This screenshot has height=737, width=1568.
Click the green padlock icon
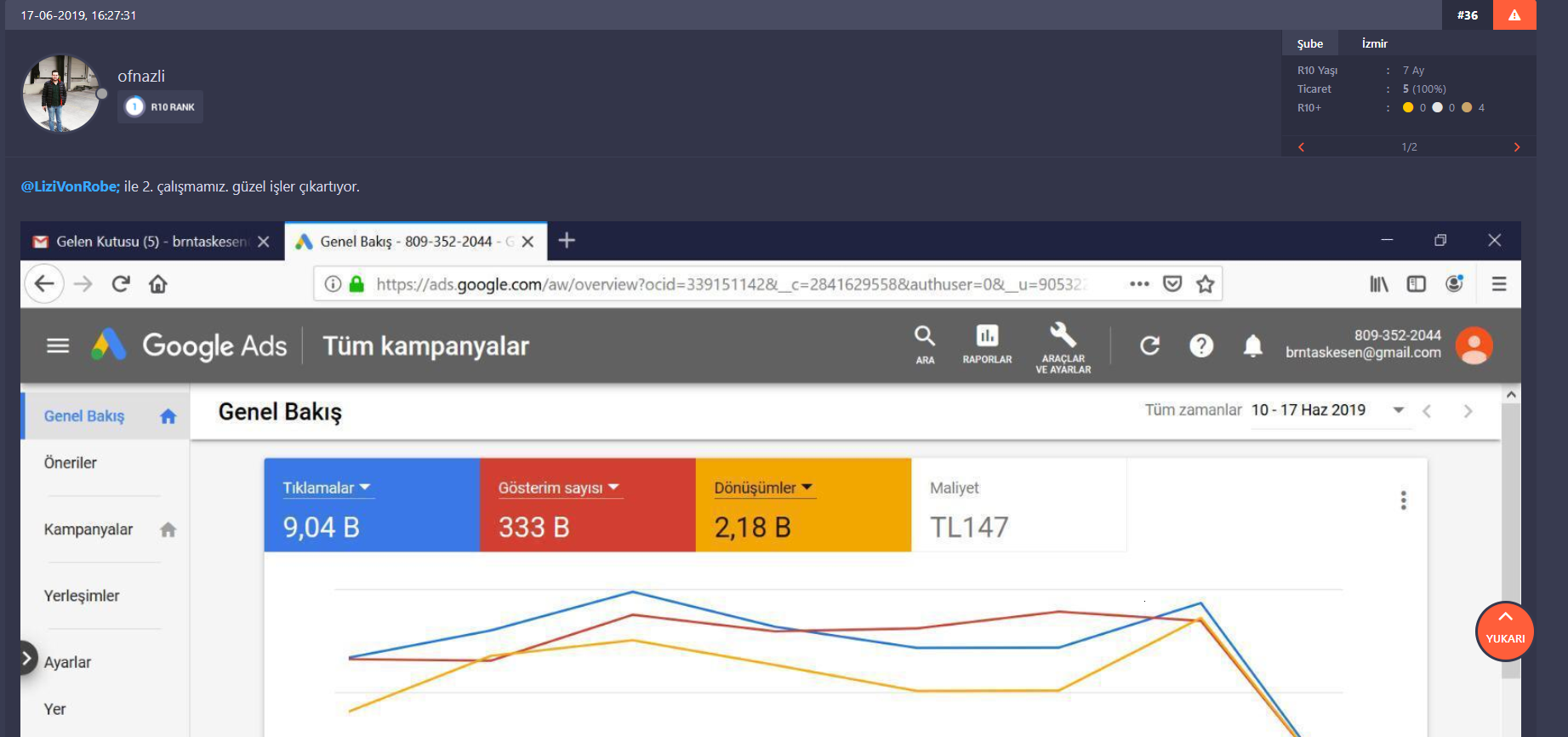(x=356, y=283)
